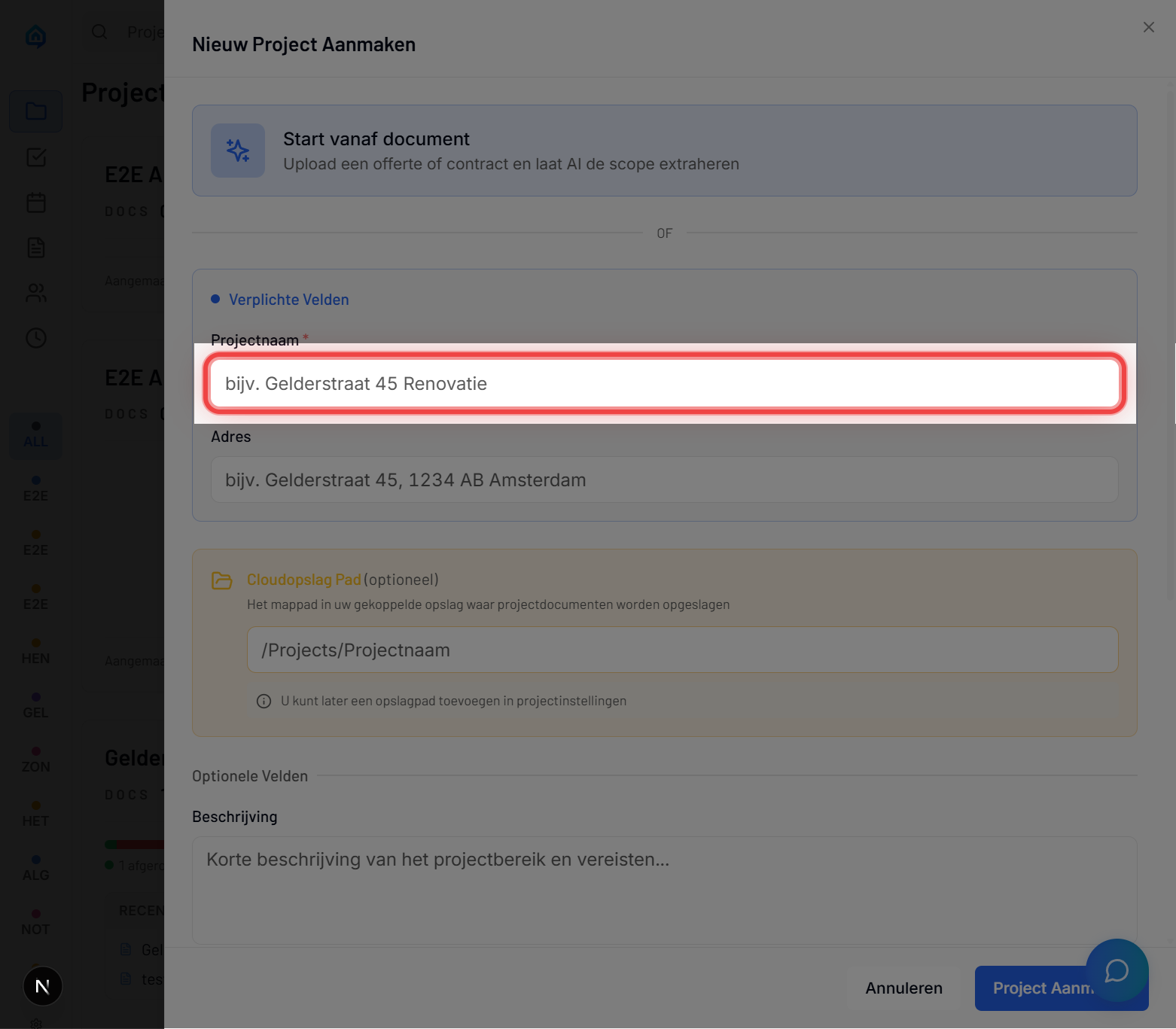This screenshot has width=1176, height=1029.
Task: Click the sparkle AI document icon
Action: point(238,151)
